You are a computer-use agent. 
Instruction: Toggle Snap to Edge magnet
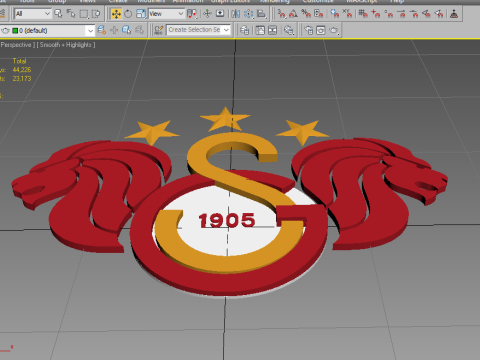point(426,14)
